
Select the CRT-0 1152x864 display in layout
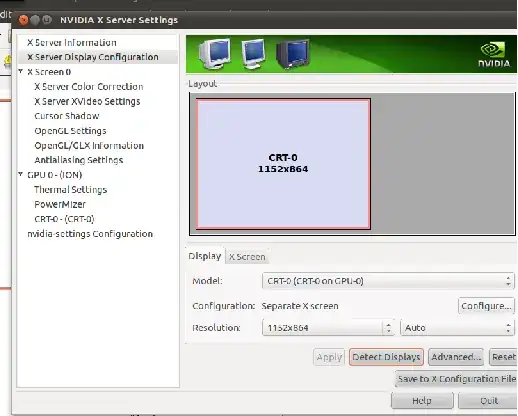pos(283,164)
